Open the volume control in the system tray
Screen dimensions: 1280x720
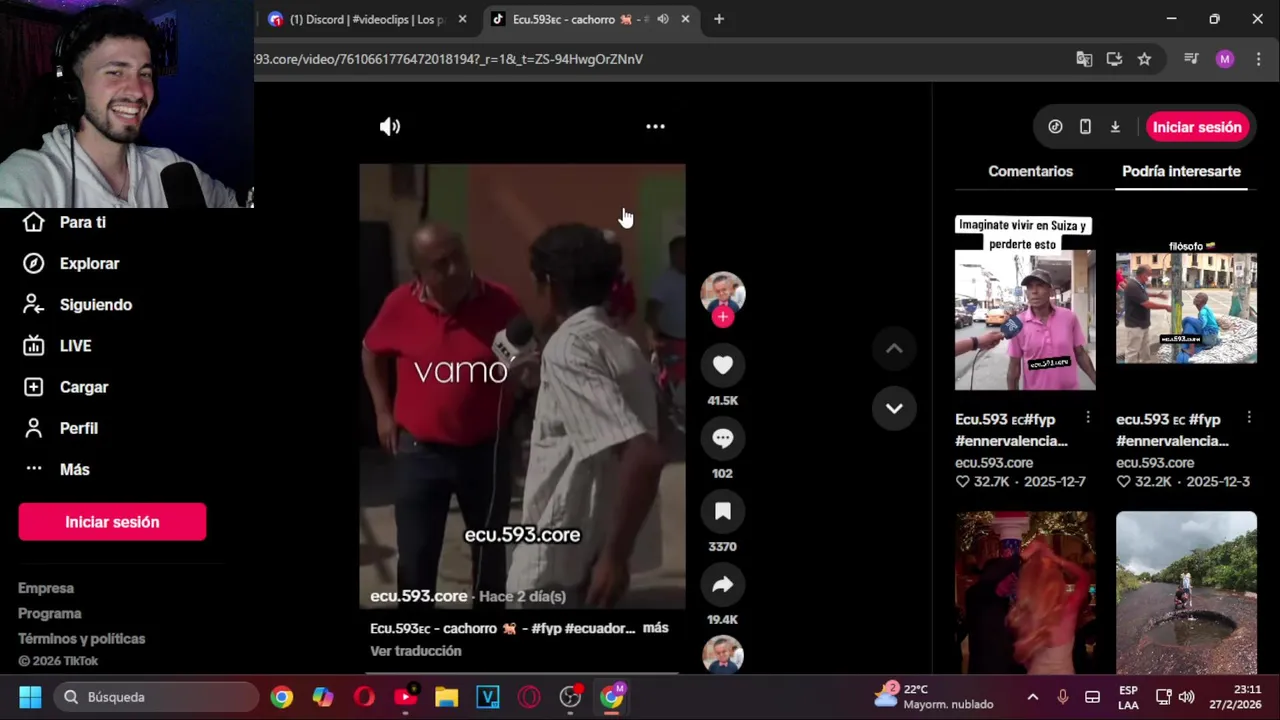(1187, 697)
